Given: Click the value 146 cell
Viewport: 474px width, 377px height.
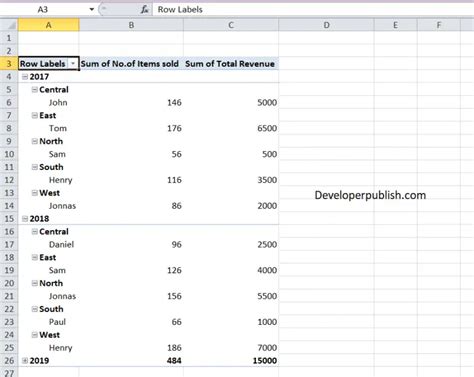Looking at the screenshot, I should (131, 103).
